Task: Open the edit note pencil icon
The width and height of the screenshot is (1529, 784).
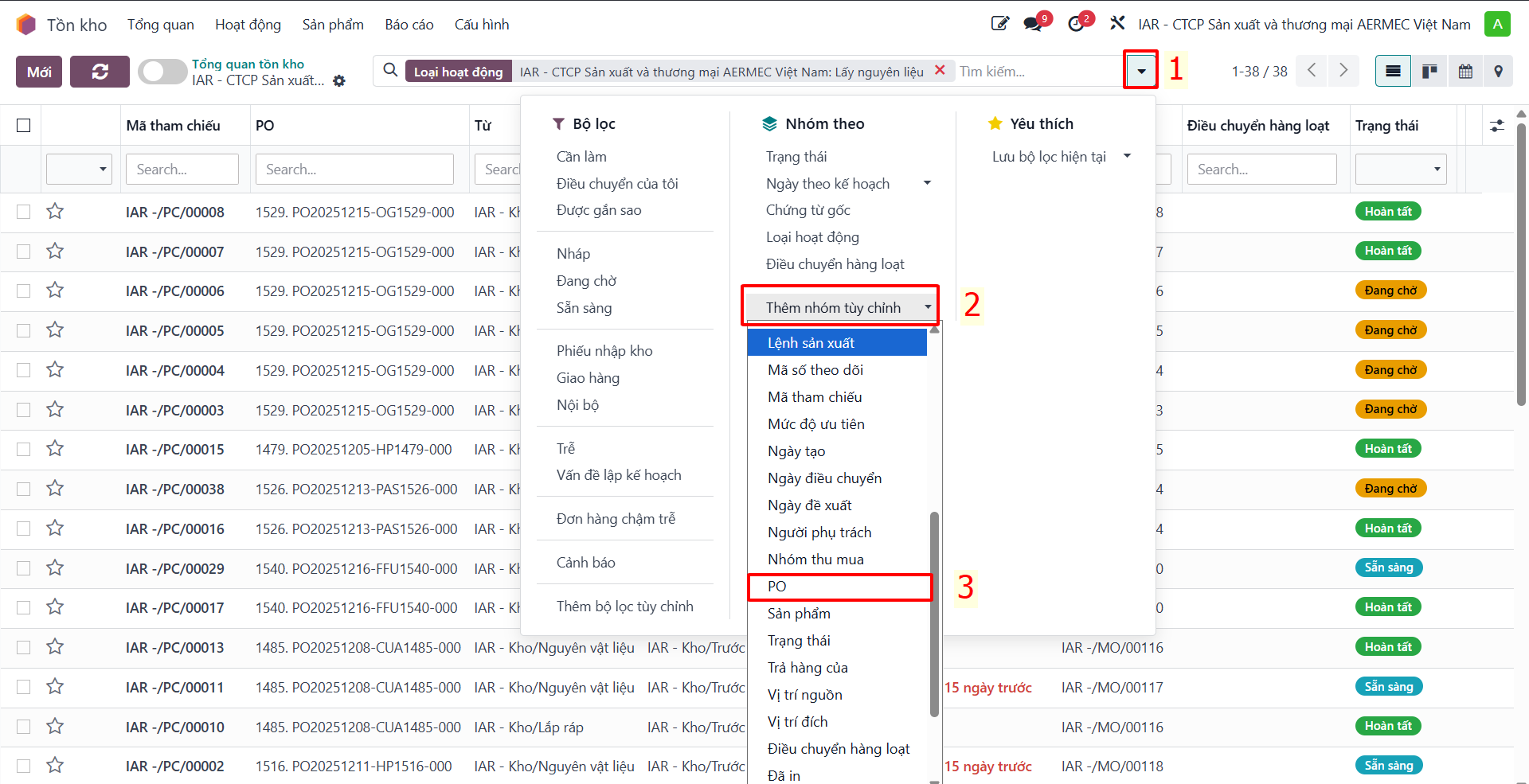Action: (x=1000, y=24)
